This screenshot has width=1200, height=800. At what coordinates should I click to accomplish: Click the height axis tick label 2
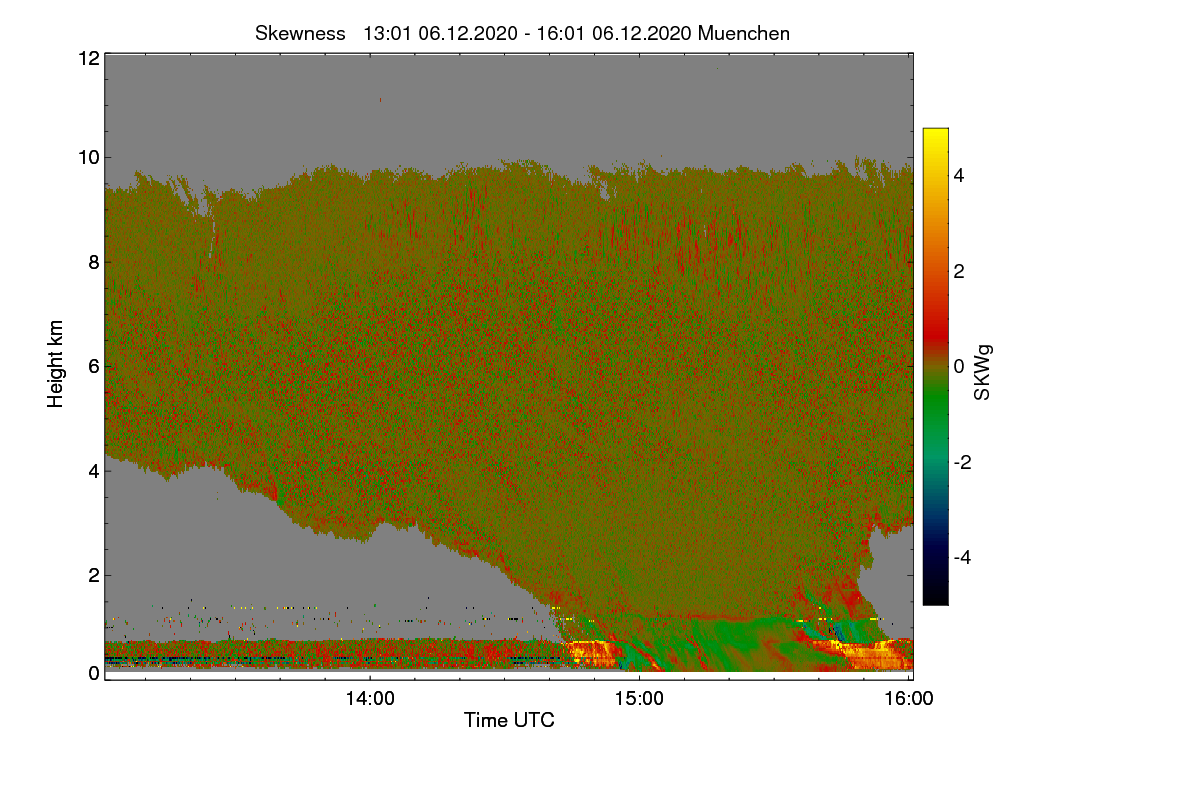pos(94,574)
